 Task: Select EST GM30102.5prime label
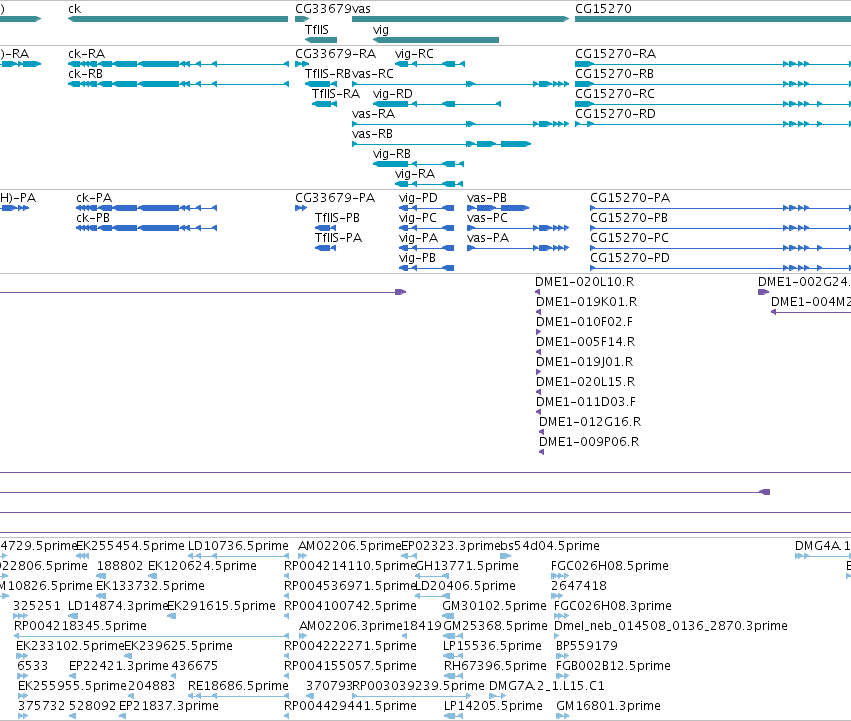494,606
